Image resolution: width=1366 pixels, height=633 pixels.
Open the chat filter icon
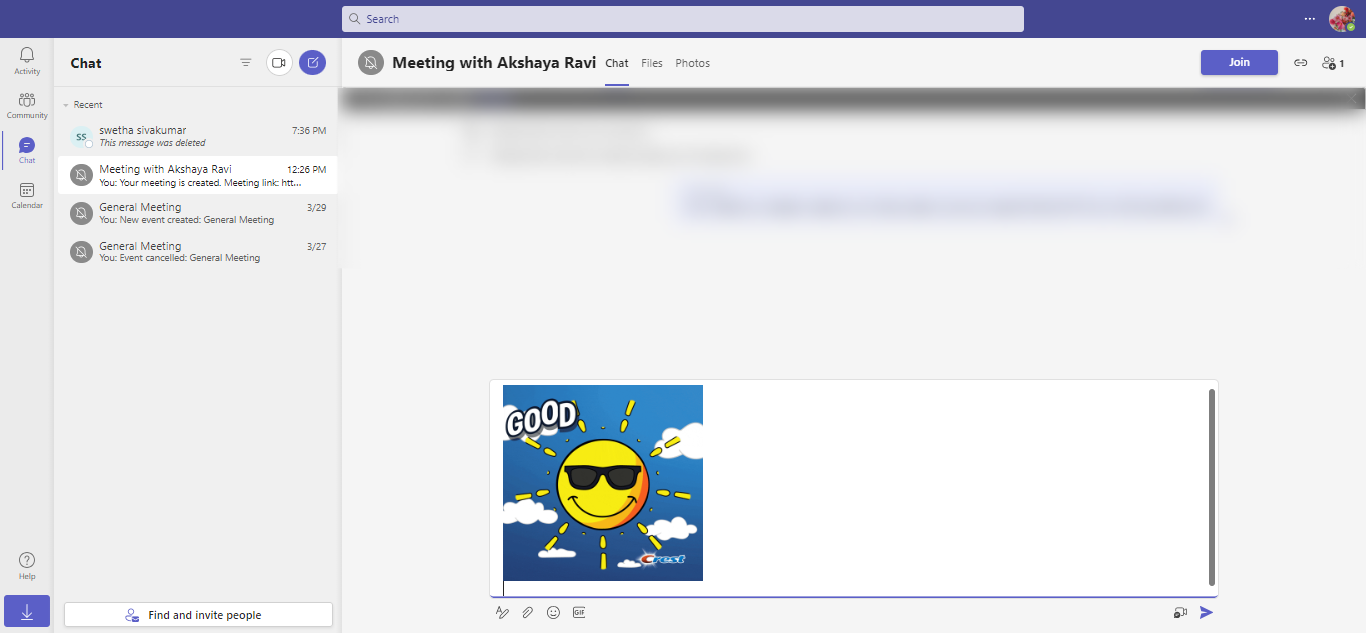246,62
